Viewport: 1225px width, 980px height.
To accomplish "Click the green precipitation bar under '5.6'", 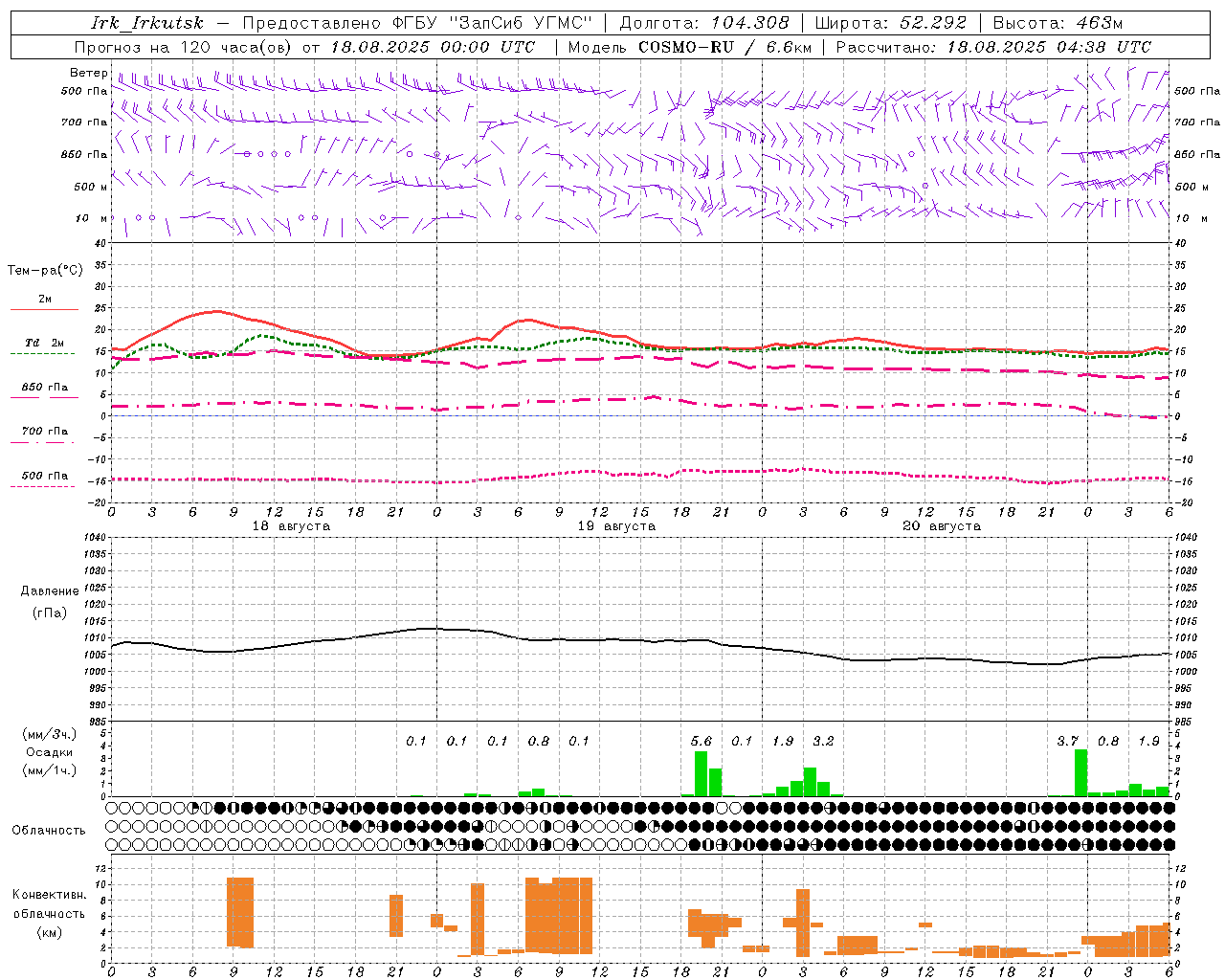I will (702, 774).
